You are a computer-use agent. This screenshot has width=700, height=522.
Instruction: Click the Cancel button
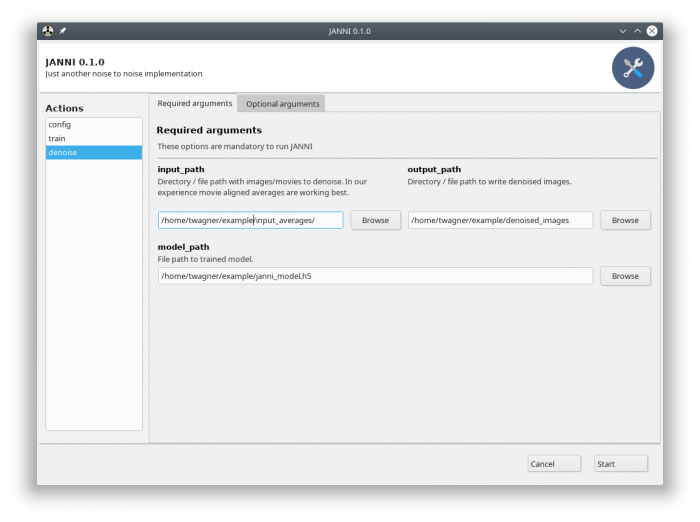(554, 464)
